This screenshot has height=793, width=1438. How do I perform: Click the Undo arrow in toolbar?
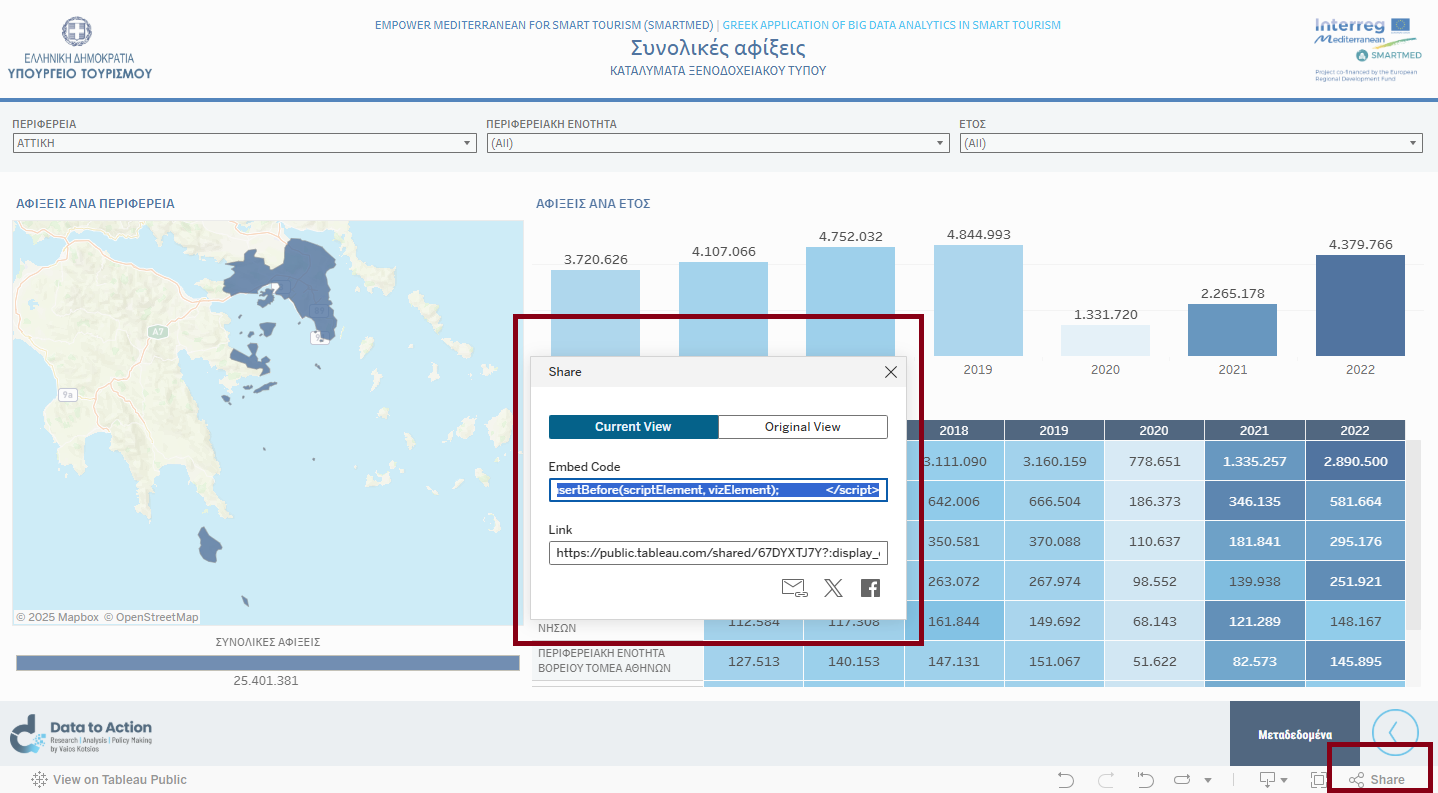(x=1066, y=780)
